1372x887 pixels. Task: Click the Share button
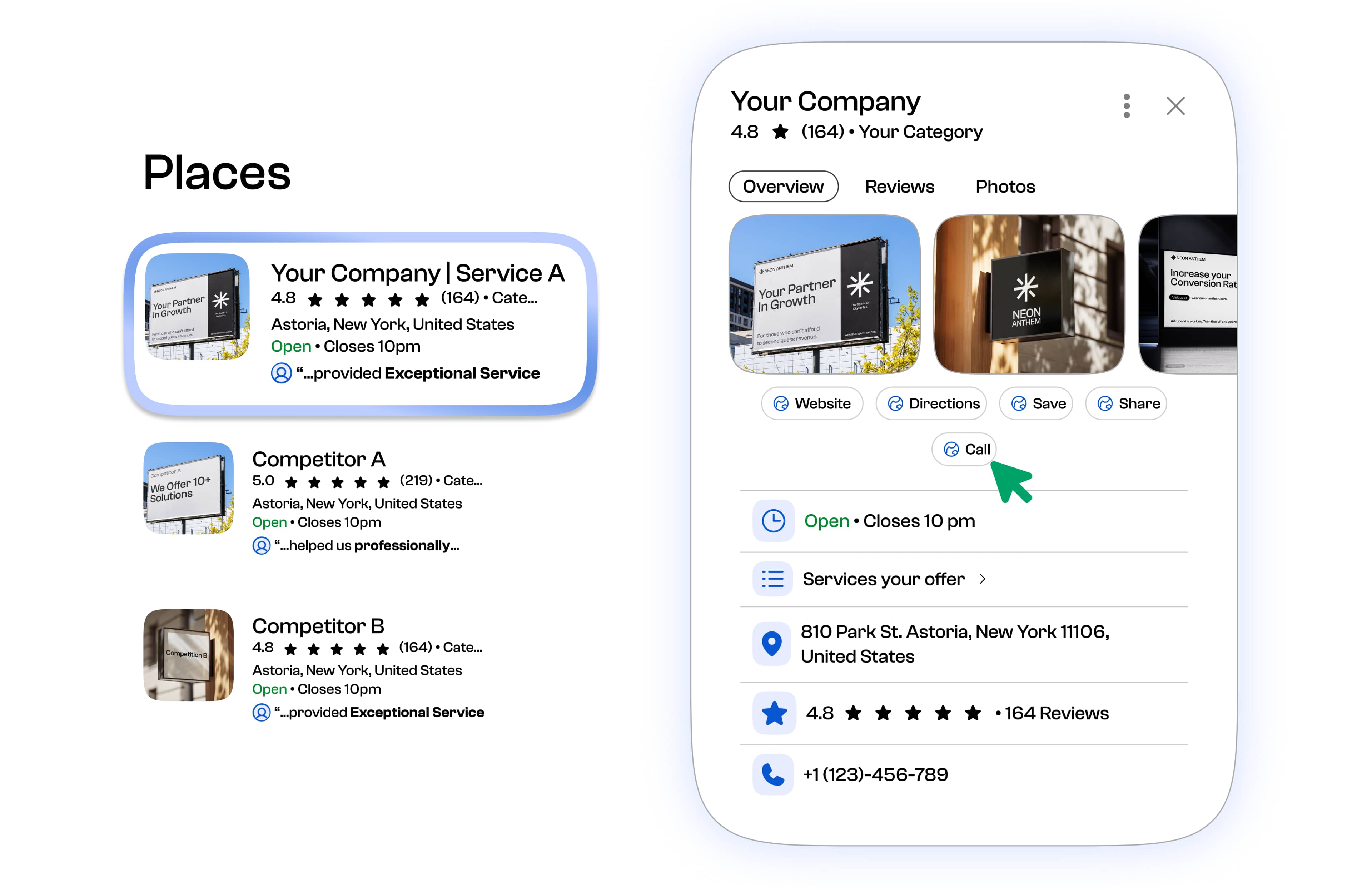[1125, 403]
